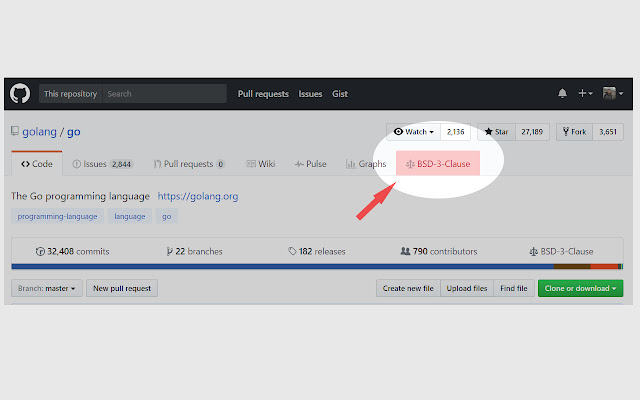View the 3,651 forks count
The image size is (640, 400).
pyautogui.click(x=608, y=132)
